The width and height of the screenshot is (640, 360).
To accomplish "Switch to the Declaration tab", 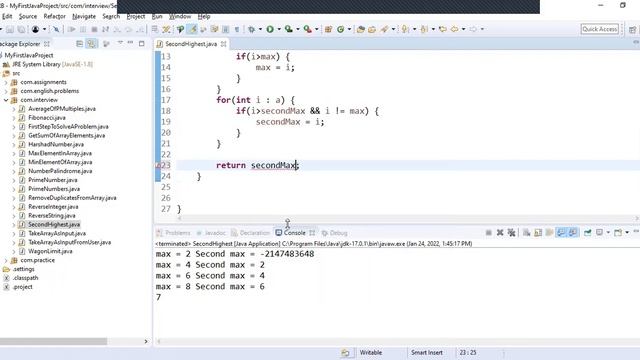I will click(x=251, y=233).
